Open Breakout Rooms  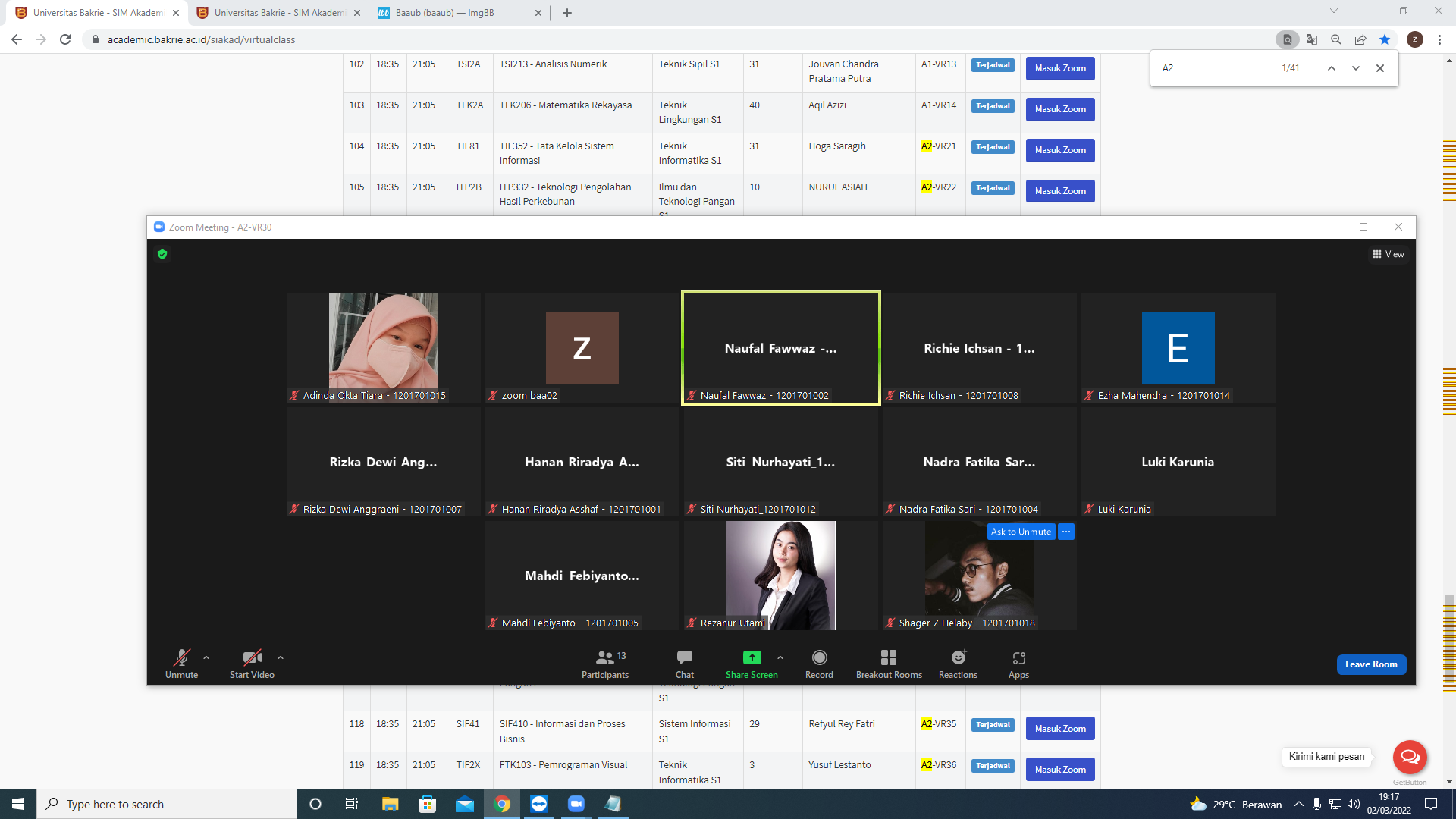[889, 664]
